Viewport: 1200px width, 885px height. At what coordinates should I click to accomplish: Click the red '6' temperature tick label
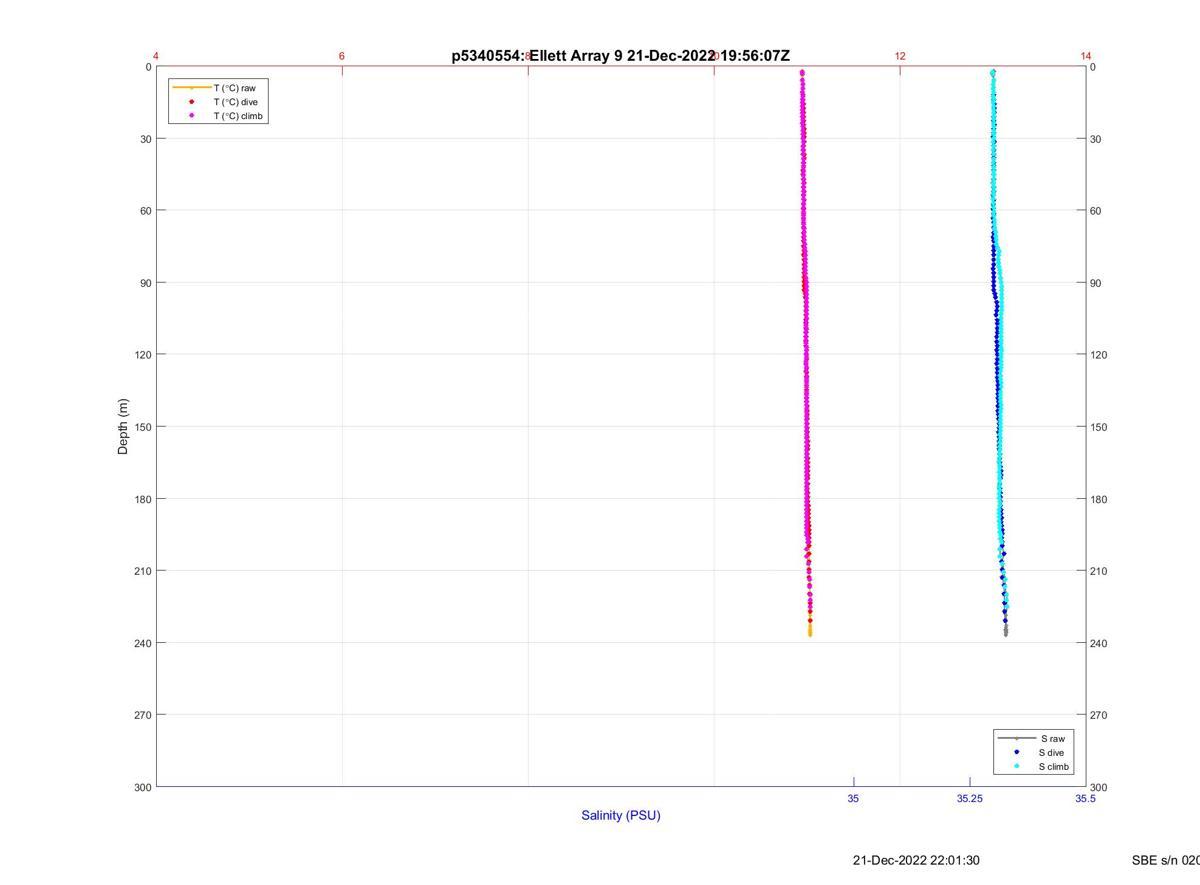pyautogui.click(x=342, y=56)
